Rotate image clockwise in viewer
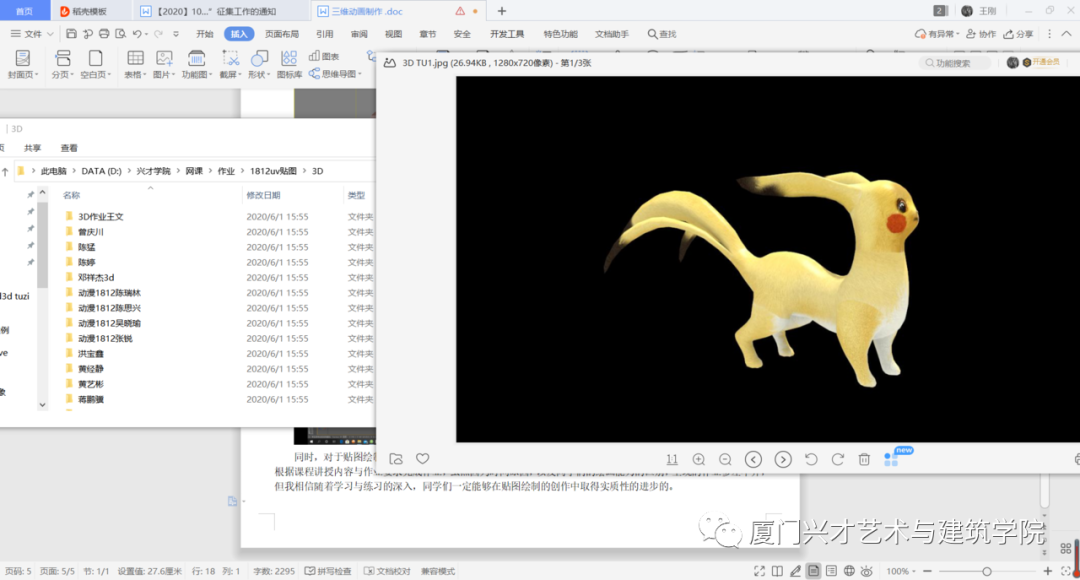Screen dimensions: 1080x580 [x=838, y=459]
